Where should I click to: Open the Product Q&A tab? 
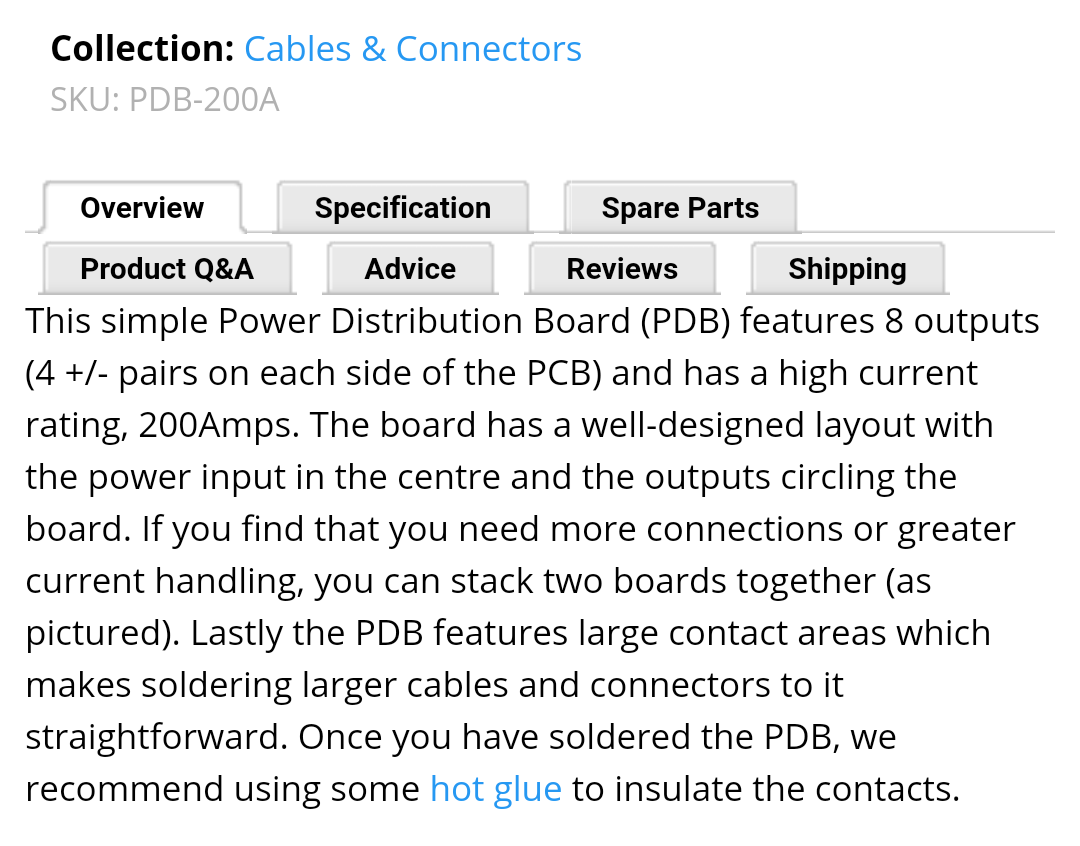(x=167, y=269)
